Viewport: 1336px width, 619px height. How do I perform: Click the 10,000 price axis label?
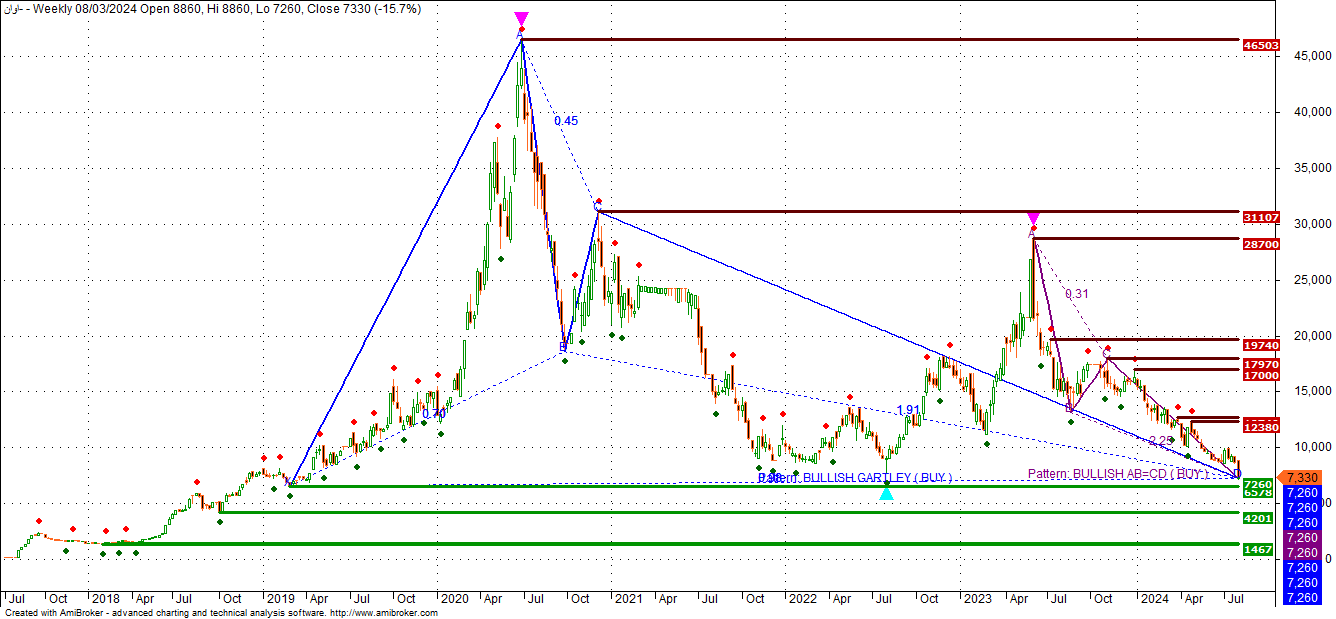[x=1311, y=447]
